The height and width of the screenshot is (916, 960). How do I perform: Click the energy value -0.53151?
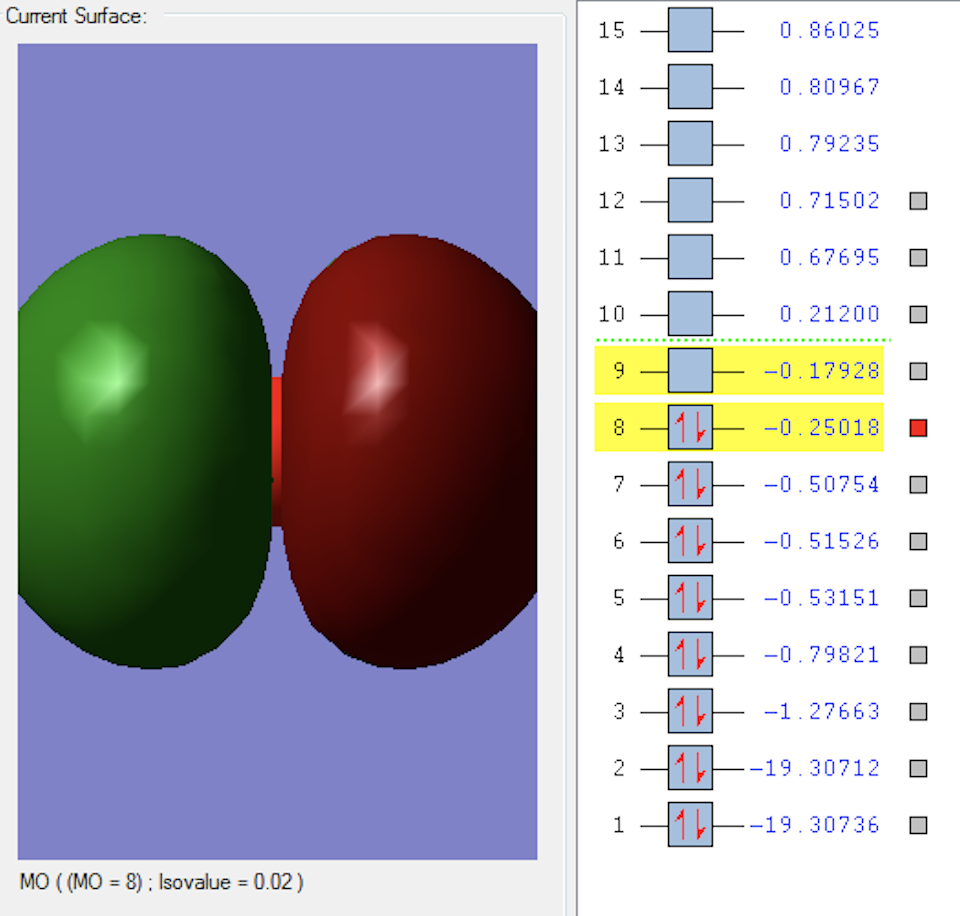[x=822, y=598]
